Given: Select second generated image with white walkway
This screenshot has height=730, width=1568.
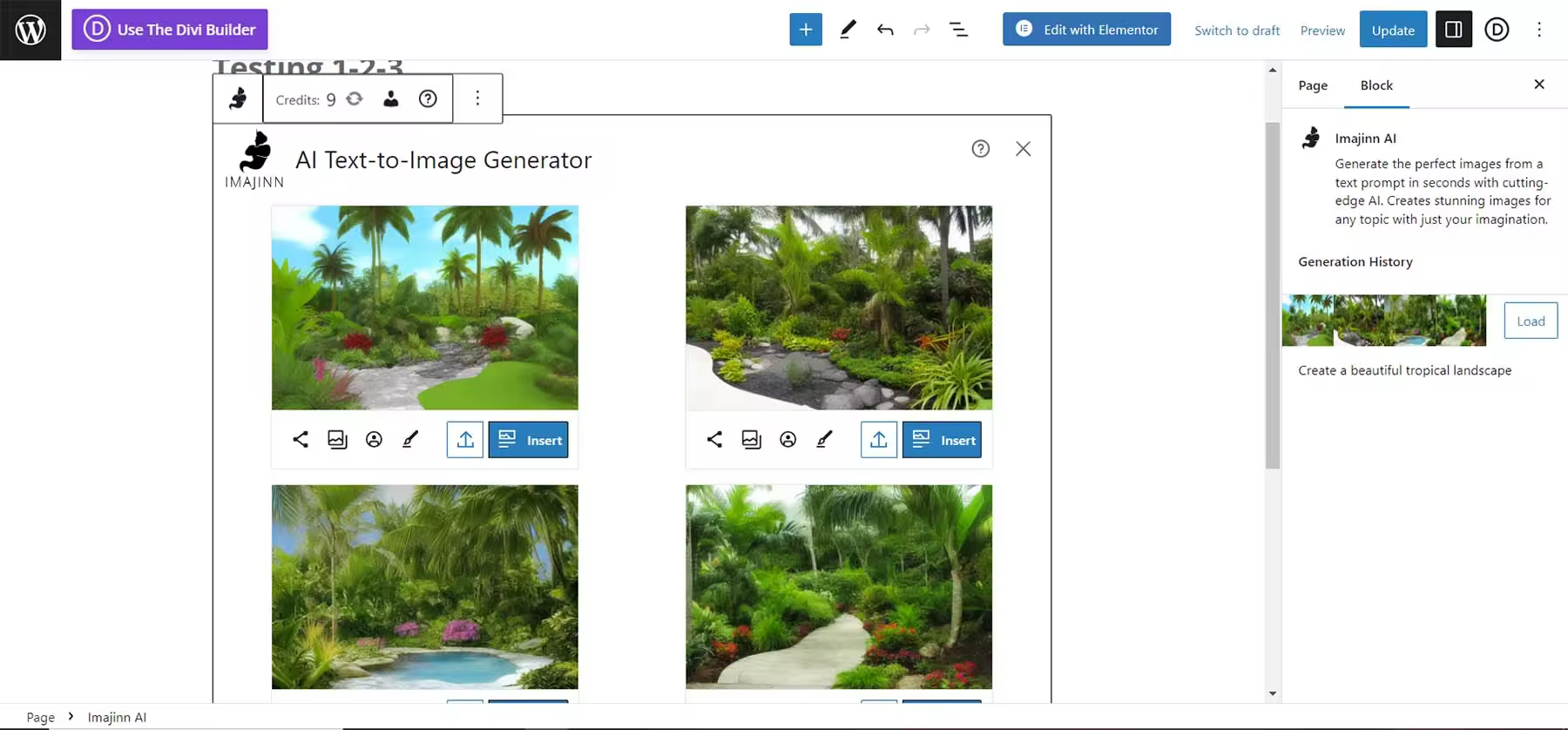Looking at the screenshot, I should click(x=839, y=308).
